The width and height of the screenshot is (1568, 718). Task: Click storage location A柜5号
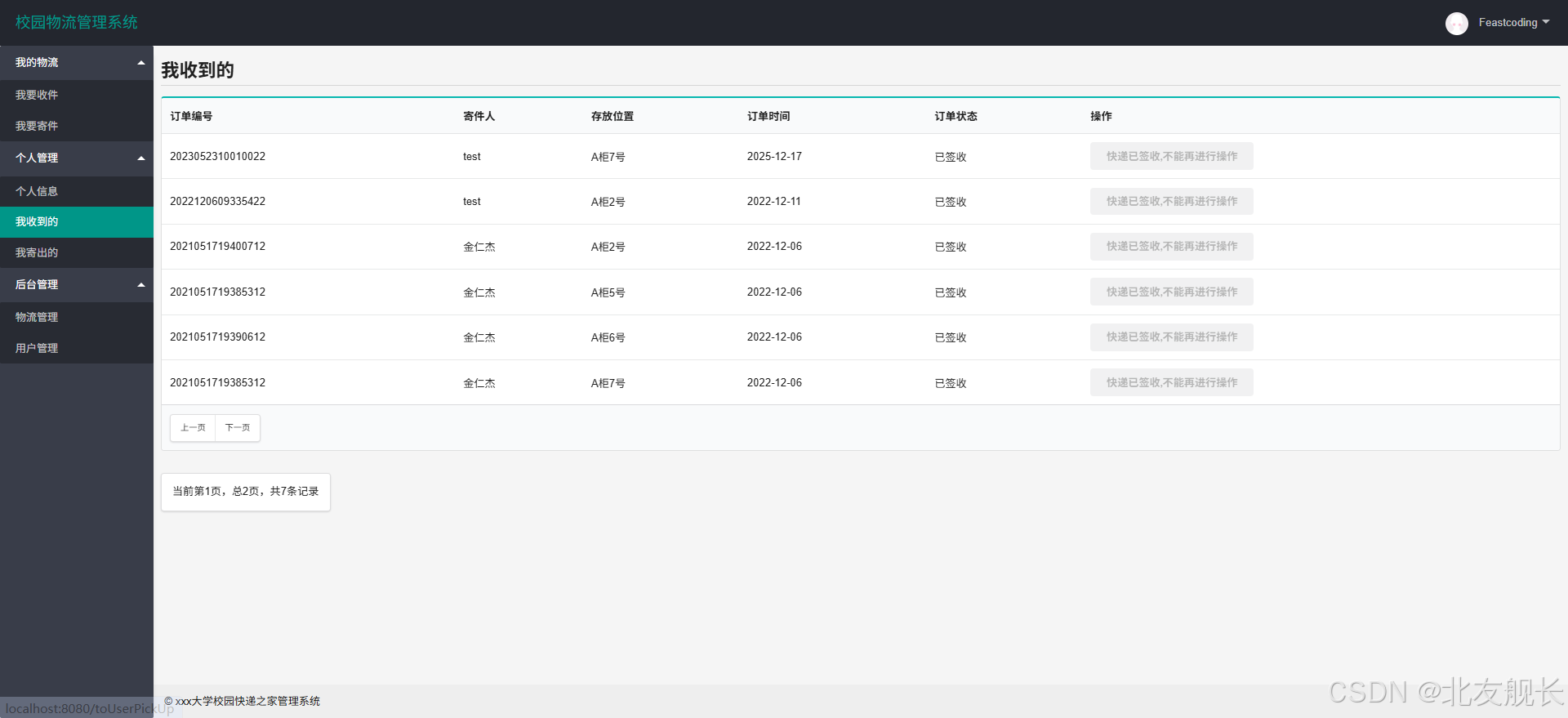608,292
